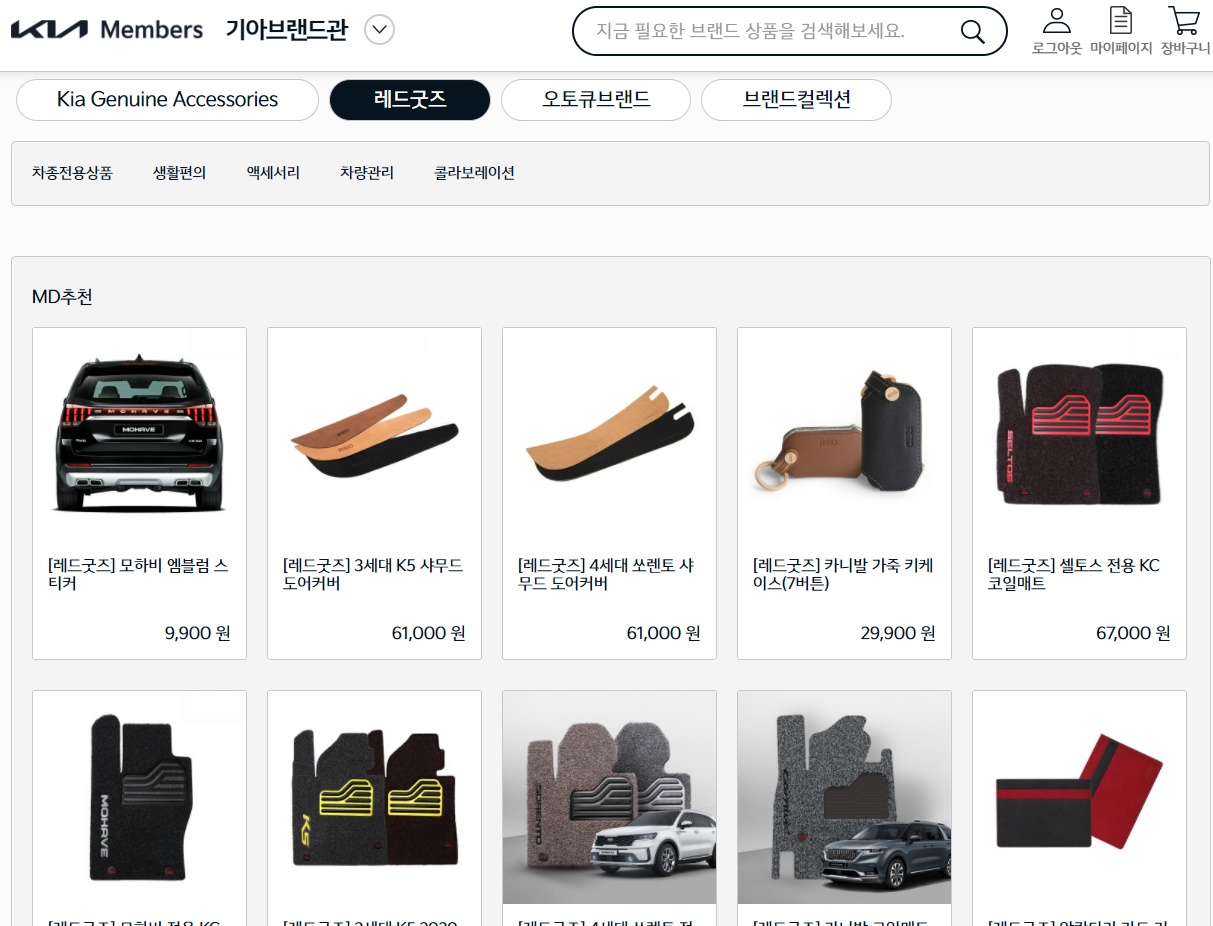Image resolution: width=1213 pixels, height=926 pixels.
Task: Click the 셀토스 전용 KC 코일매트 title
Action: tap(1074, 574)
